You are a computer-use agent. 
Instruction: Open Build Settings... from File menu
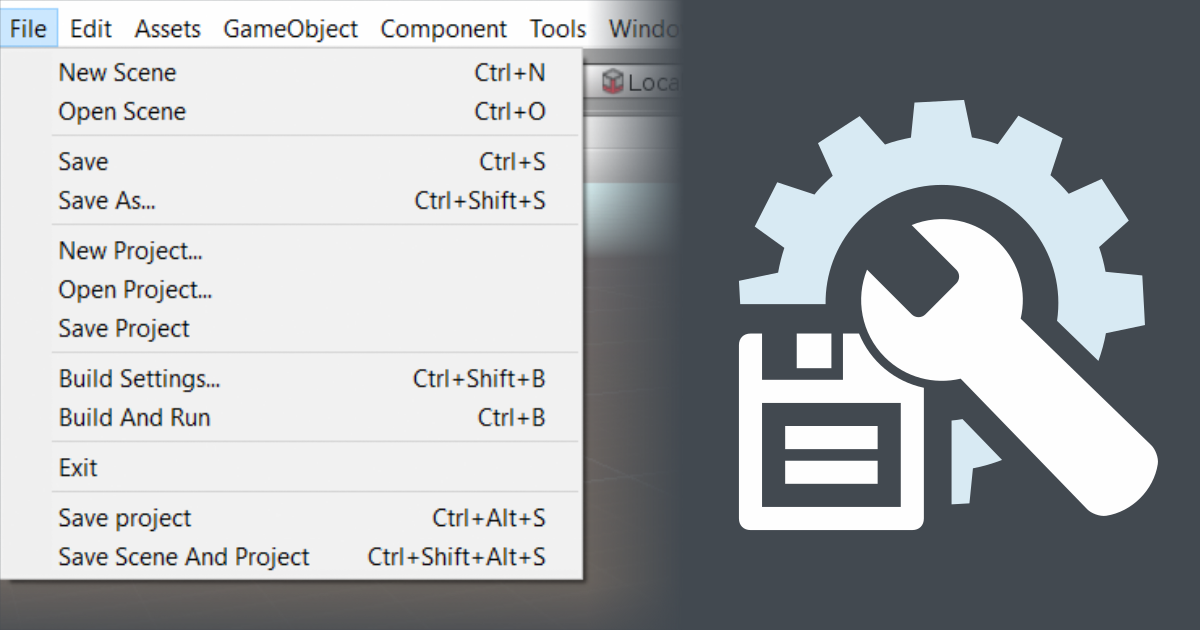click(x=140, y=379)
